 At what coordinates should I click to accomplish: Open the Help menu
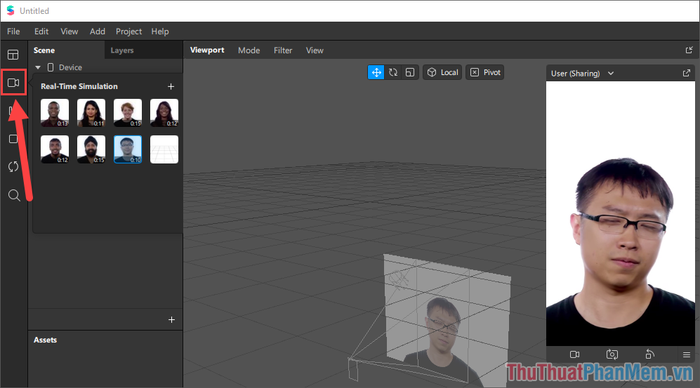[160, 32]
